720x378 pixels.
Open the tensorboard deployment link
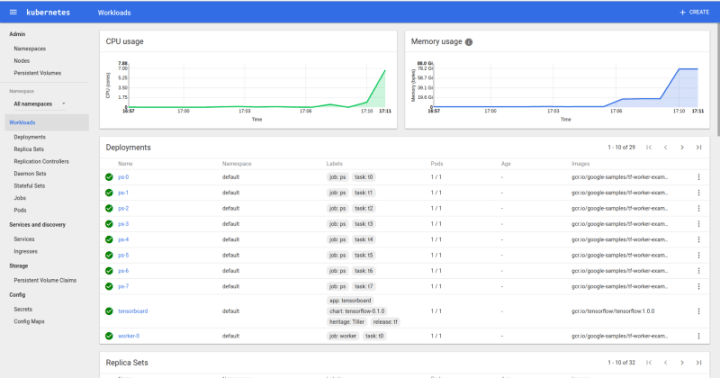pos(133,311)
